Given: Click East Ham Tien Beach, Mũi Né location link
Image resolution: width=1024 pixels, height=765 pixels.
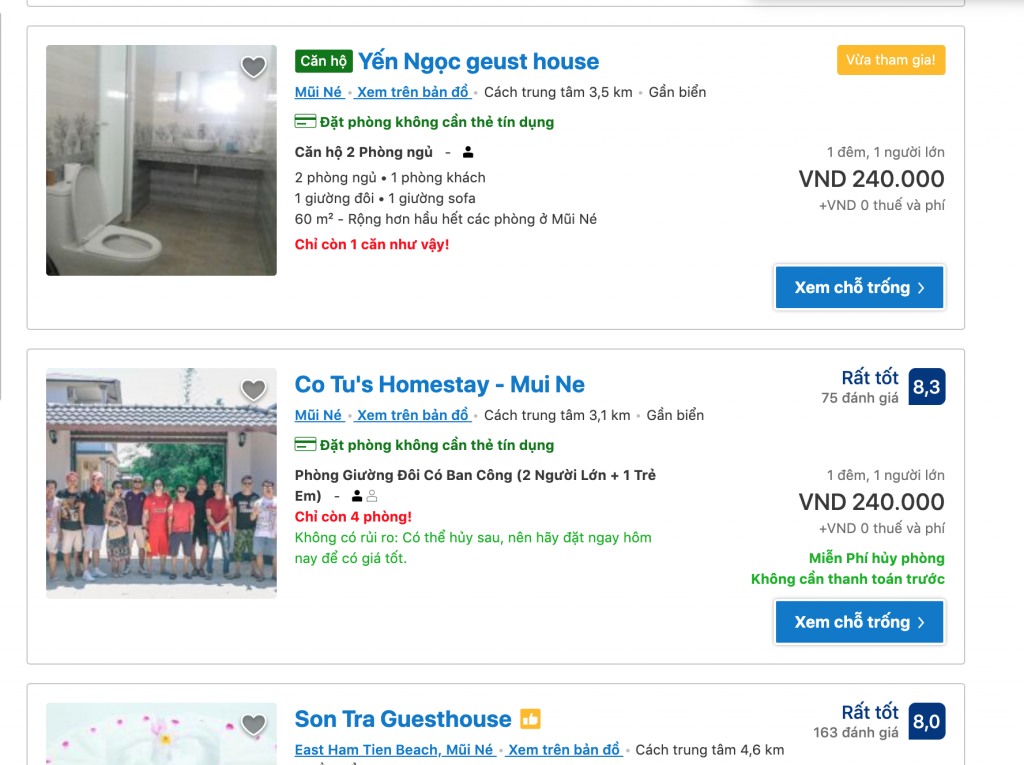Looking at the screenshot, I should click(x=394, y=750).
